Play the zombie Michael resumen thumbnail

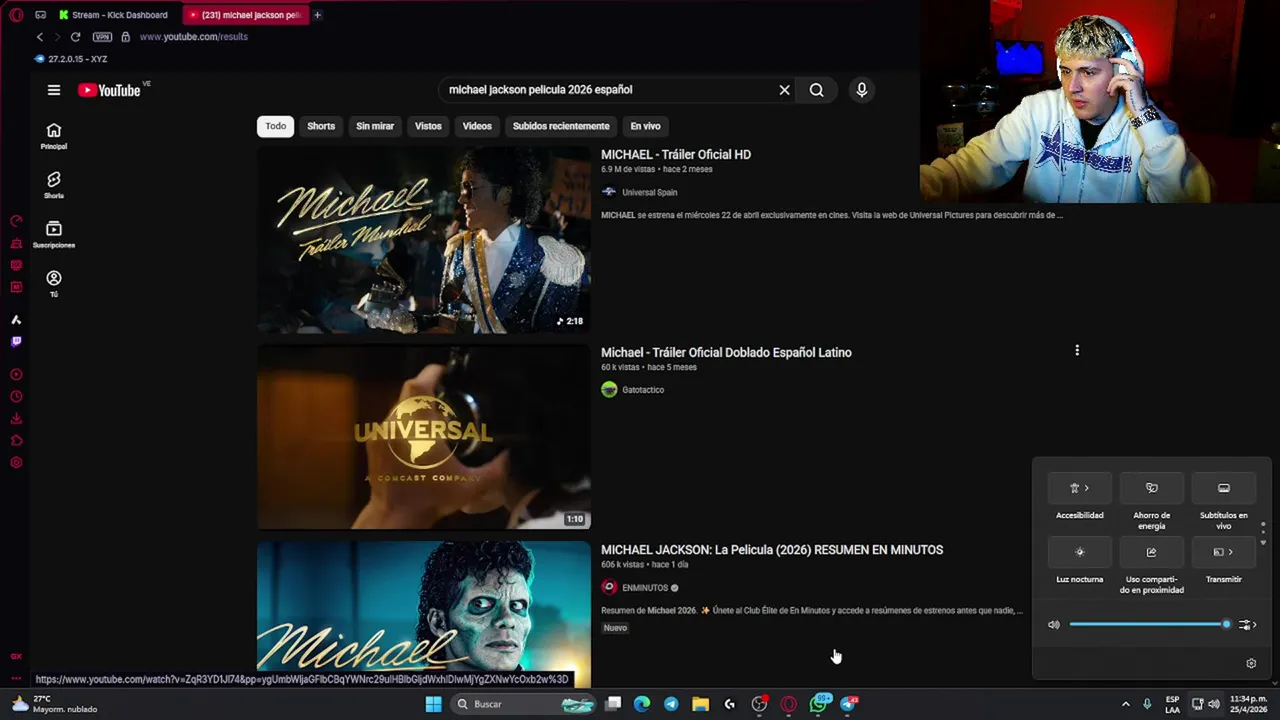pos(424,615)
